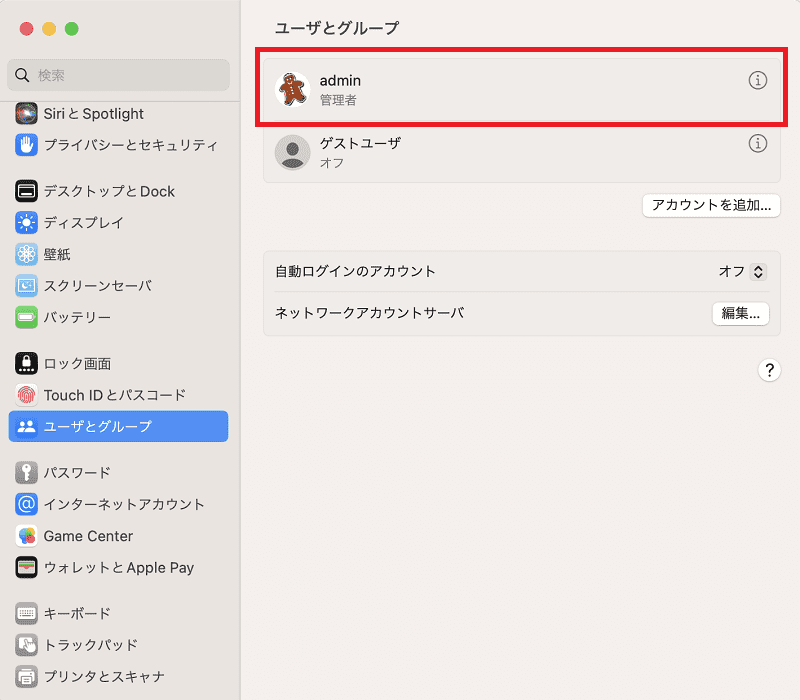Select プリンタとスキャナ label in sidebar
This screenshot has height=700, width=800.
click(105, 677)
